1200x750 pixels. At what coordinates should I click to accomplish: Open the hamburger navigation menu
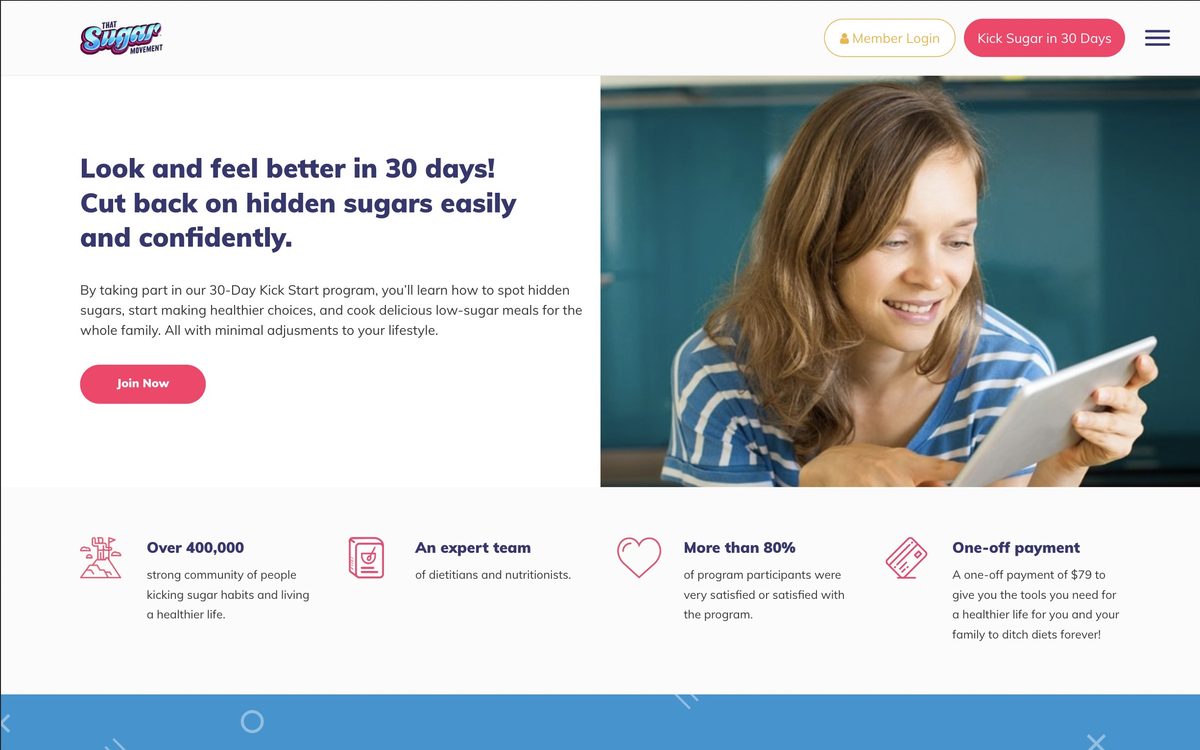[x=1157, y=38]
